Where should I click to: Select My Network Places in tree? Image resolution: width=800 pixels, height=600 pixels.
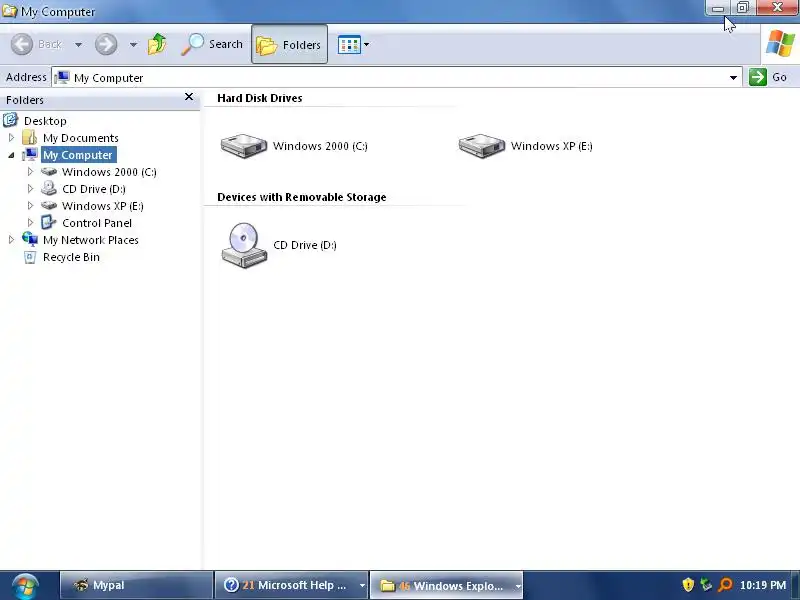pos(91,240)
